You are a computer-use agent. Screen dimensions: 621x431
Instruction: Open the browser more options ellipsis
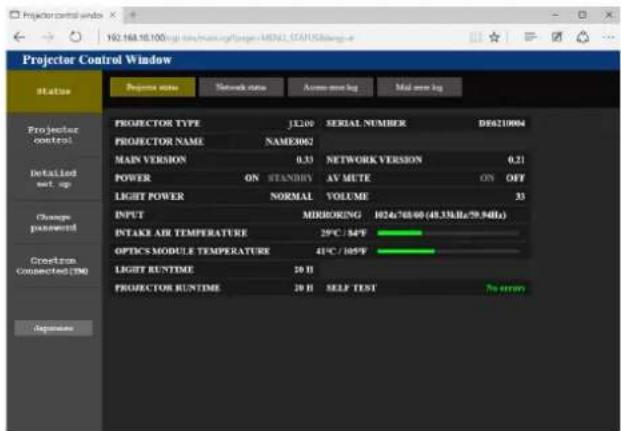tap(609, 37)
